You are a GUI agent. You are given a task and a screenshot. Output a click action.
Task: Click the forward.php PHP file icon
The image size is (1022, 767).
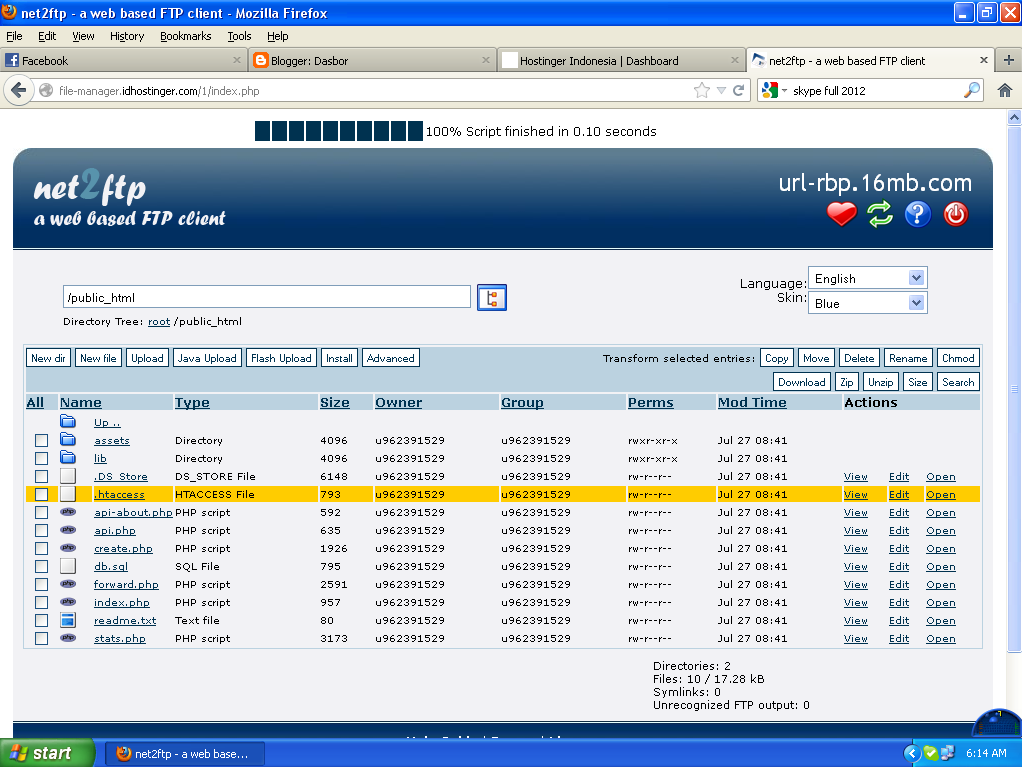pos(68,584)
